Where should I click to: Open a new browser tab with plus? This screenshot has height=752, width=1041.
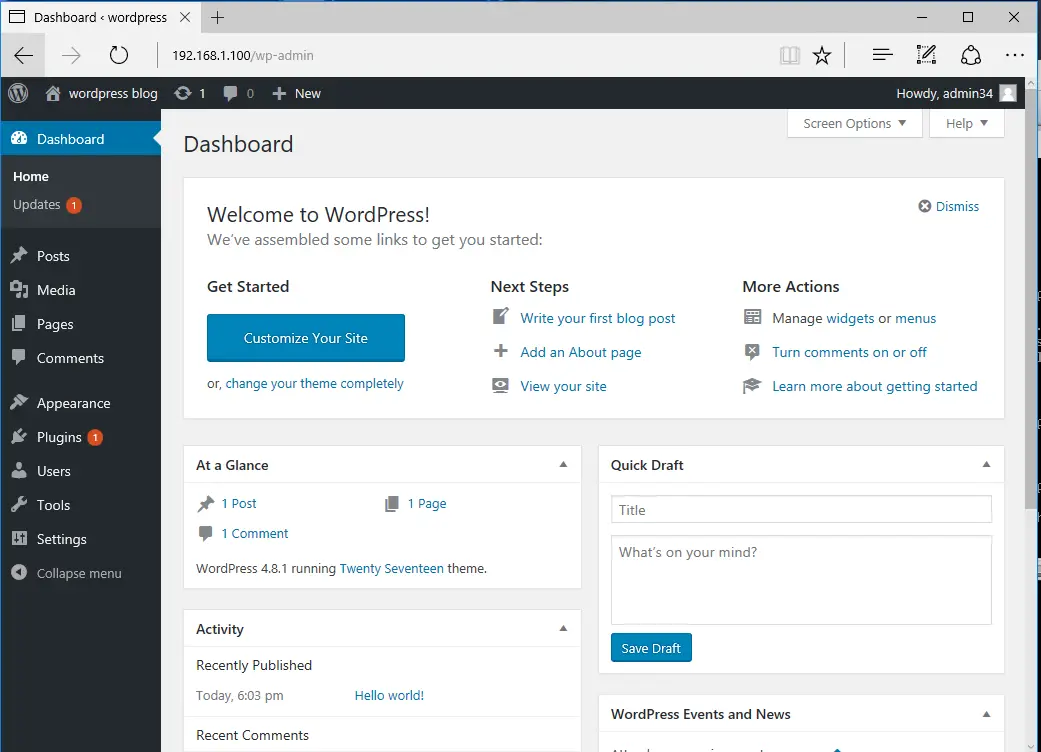click(217, 18)
